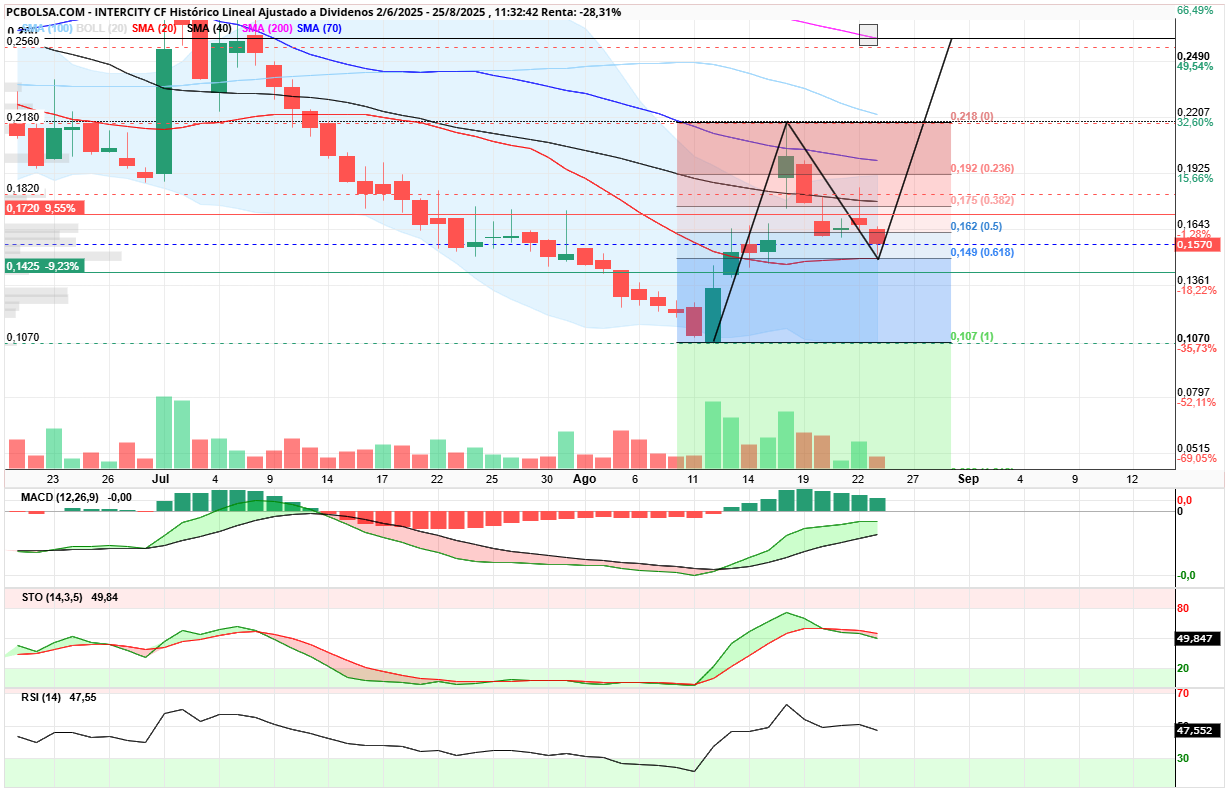Select the red SMA (20) legend label
The width and height of the screenshot is (1229, 792).
pyautogui.click(x=153, y=28)
